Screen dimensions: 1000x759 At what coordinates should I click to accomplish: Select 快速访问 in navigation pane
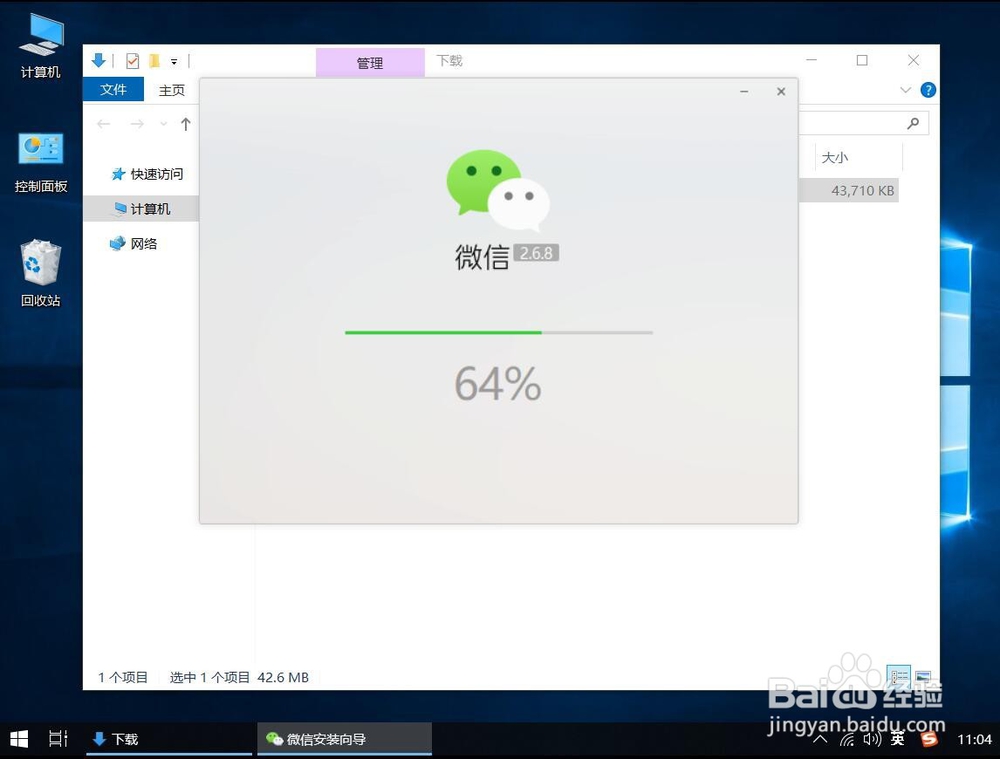coord(147,174)
